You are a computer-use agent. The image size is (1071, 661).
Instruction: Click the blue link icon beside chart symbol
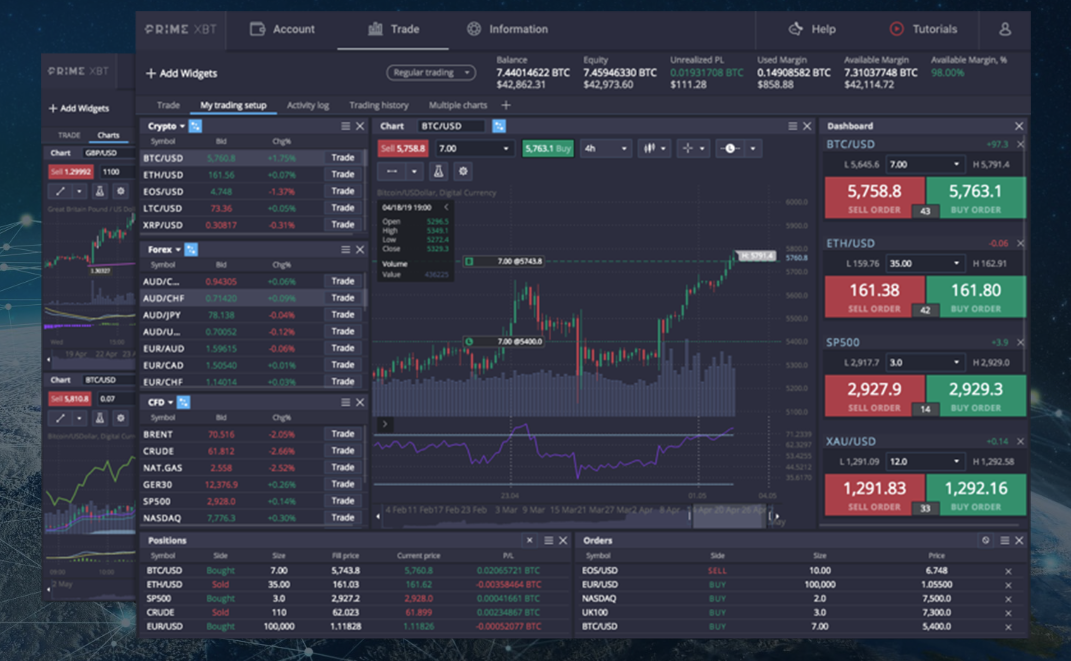499,126
